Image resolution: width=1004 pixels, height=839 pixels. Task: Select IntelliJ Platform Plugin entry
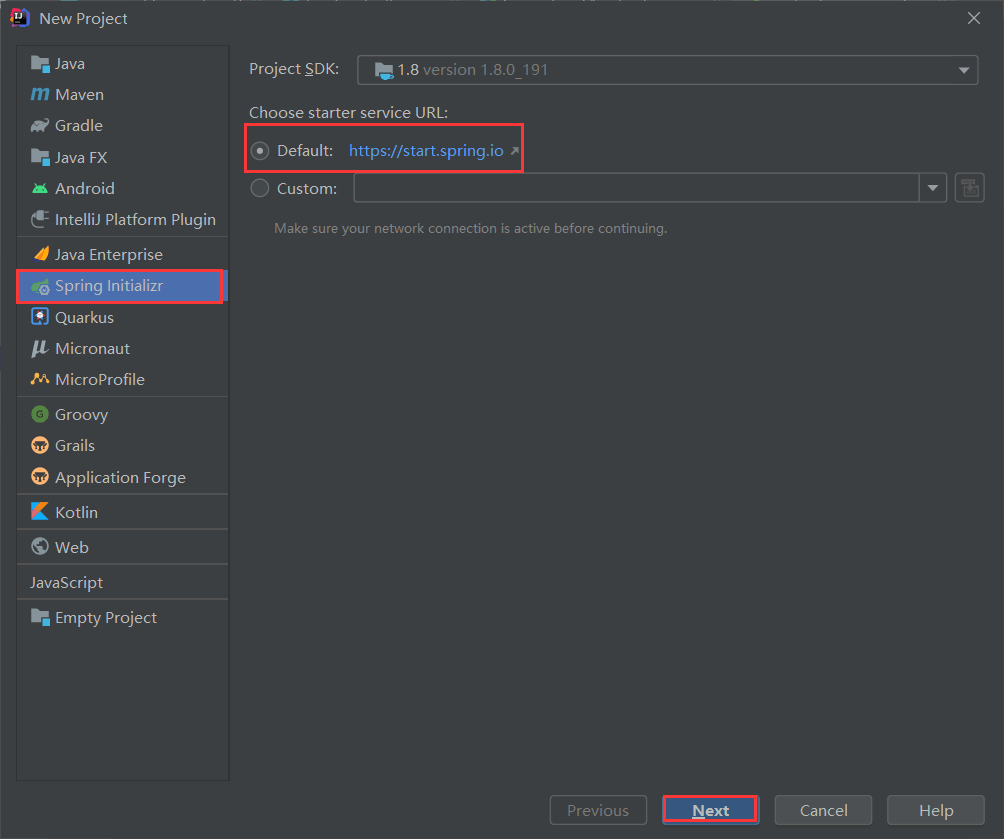(122, 220)
